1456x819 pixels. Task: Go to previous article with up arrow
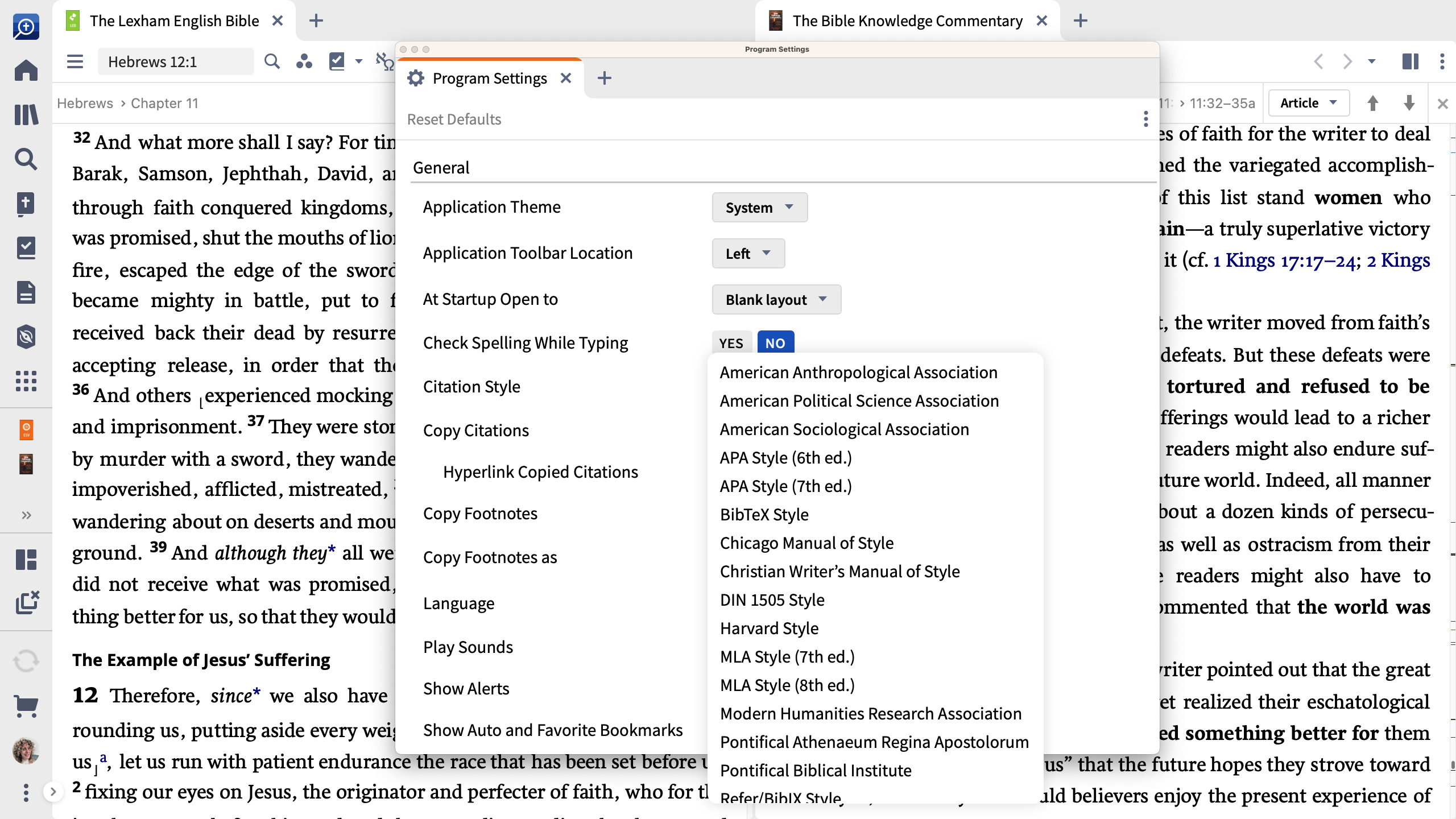click(x=1373, y=104)
